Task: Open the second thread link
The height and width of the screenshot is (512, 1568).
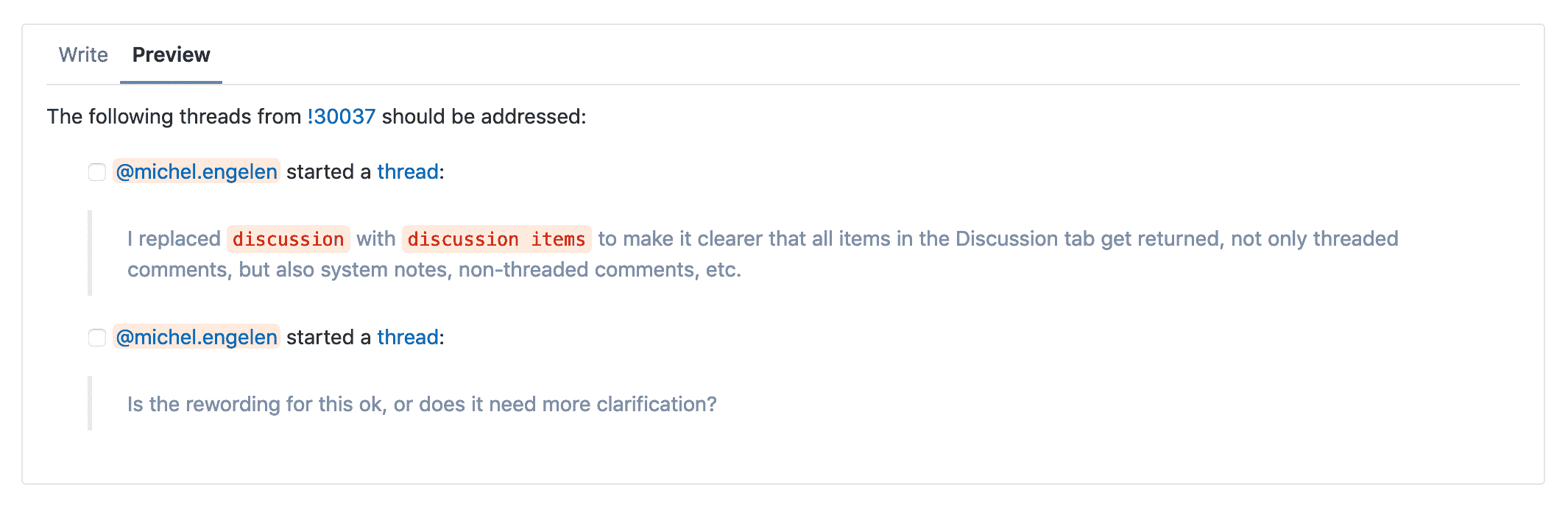Action: (406, 337)
